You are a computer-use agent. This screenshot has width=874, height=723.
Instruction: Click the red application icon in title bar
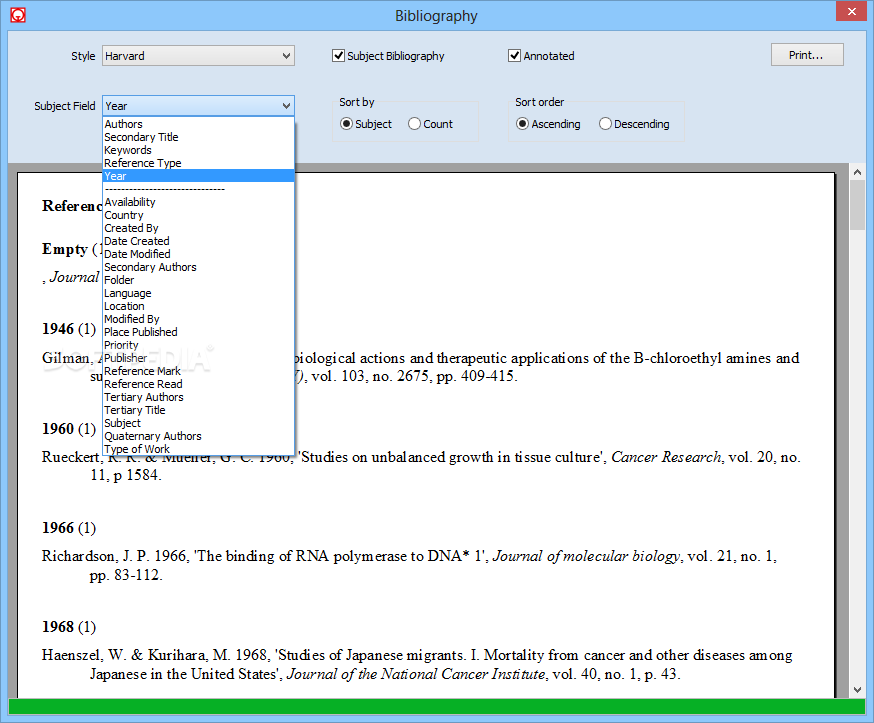pyautogui.click(x=18, y=15)
